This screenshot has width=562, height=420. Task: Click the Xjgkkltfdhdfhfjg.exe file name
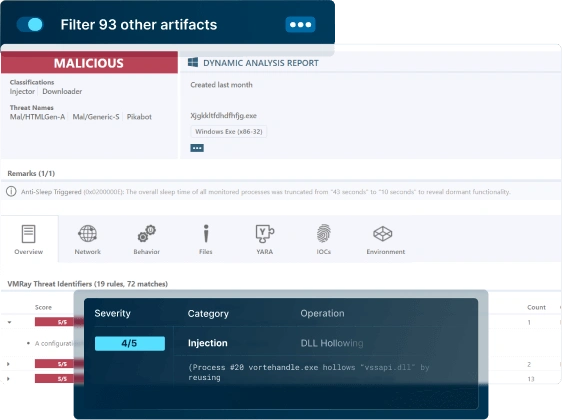223,115
